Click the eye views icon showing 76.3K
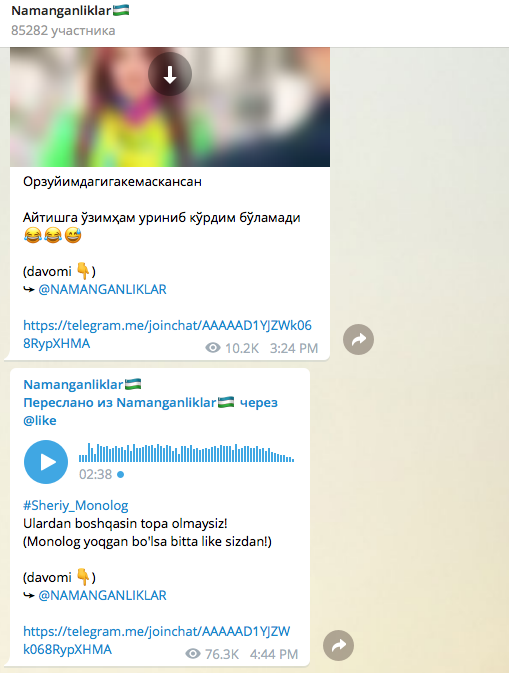The height and width of the screenshot is (673, 509). pyautogui.click(x=193, y=654)
